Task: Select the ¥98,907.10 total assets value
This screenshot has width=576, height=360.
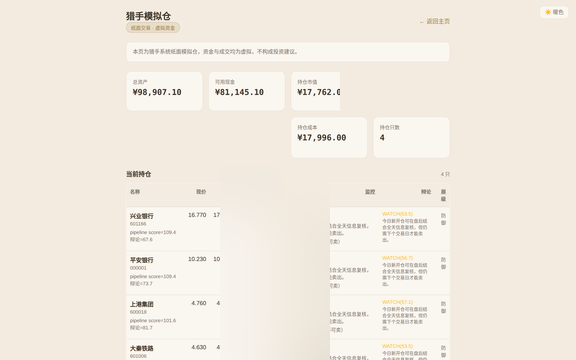Action: coord(157,92)
